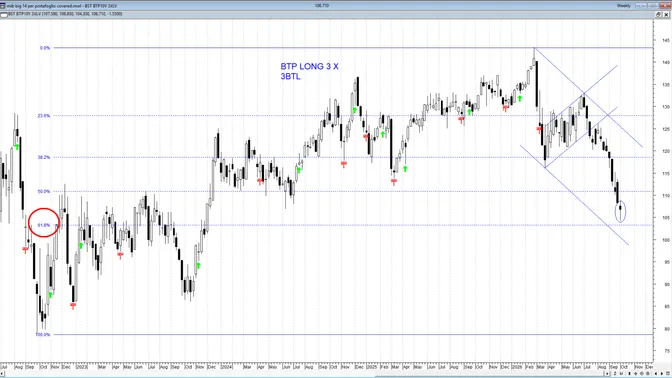The height and width of the screenshot is (378, 672).
Task: Click the 100 price label on right axis
Action: [x=666, y=240]
